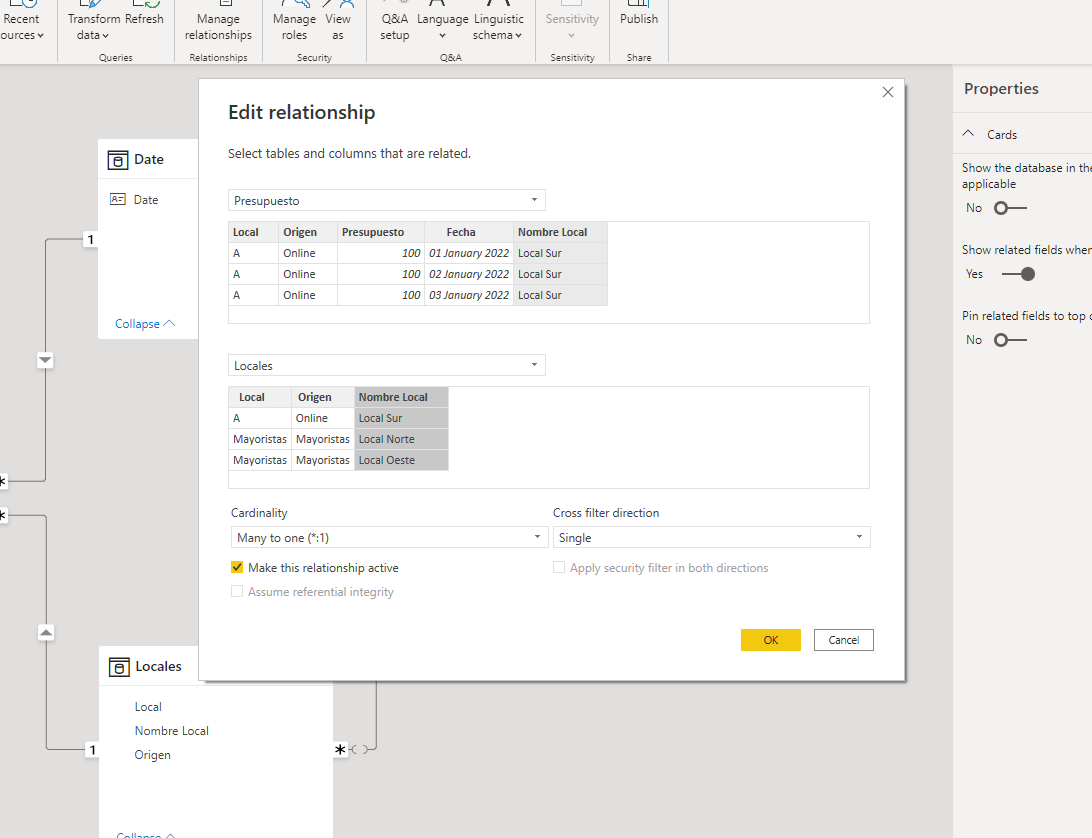Open the Language dropdown
The width and height of the screenshot is (1092, 838).
point(442,26)
